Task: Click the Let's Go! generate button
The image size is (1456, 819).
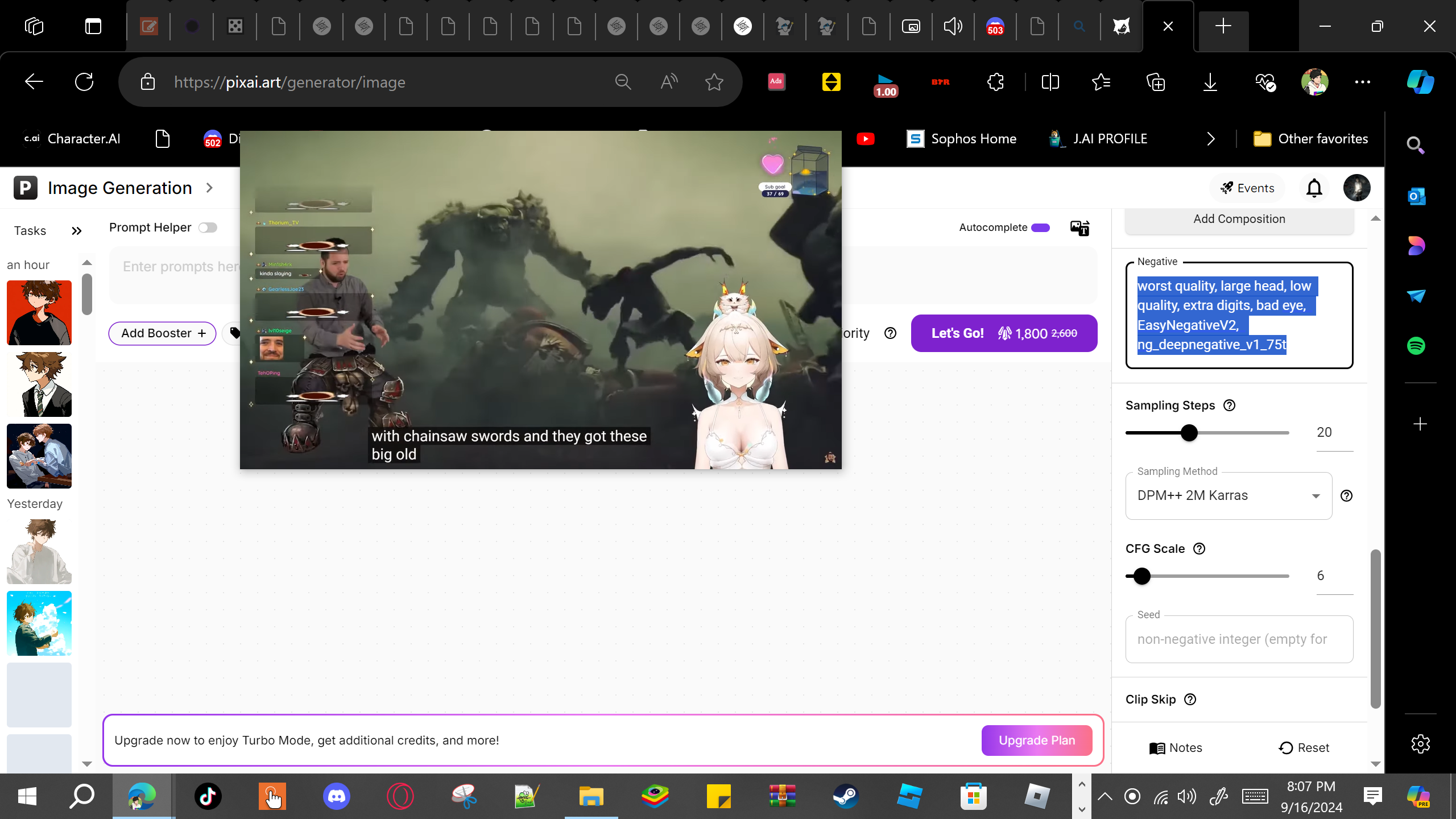Action: pos(1004,333)
